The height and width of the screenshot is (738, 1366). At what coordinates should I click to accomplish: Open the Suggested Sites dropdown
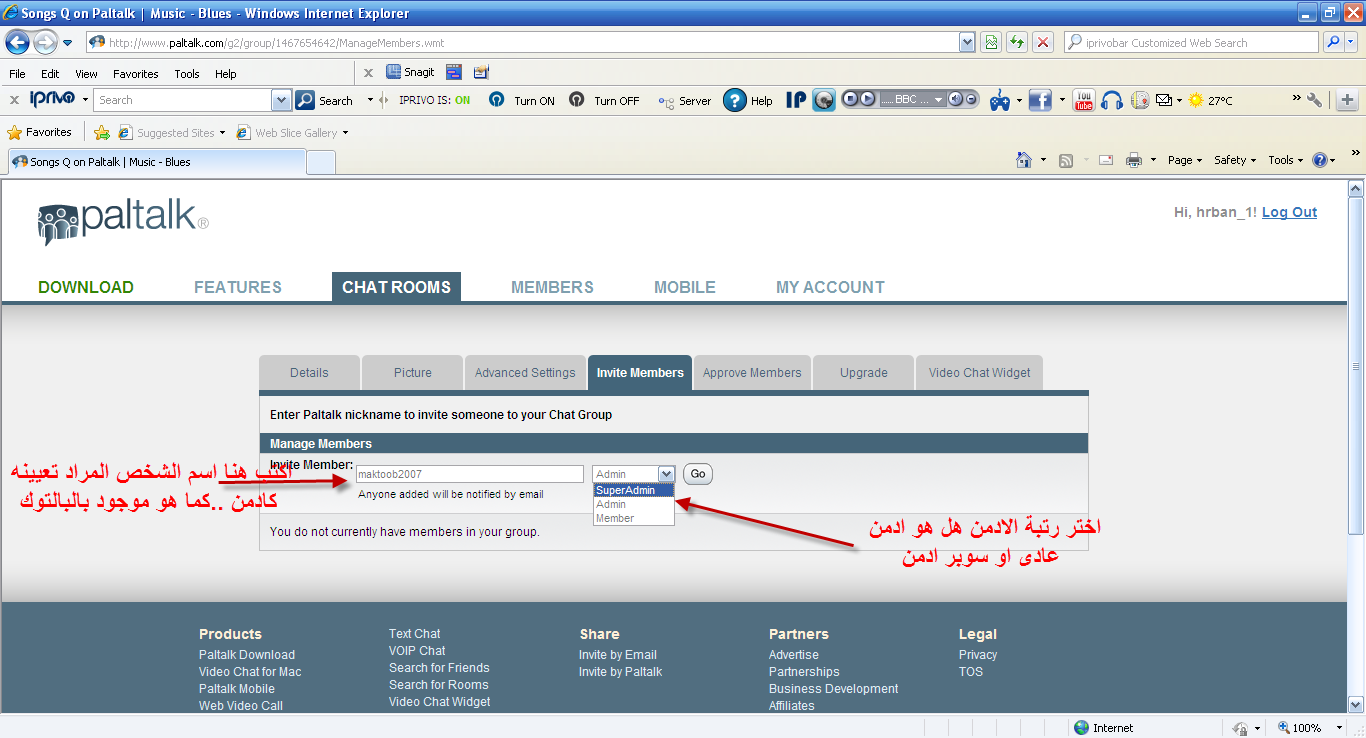click(222, 132)
